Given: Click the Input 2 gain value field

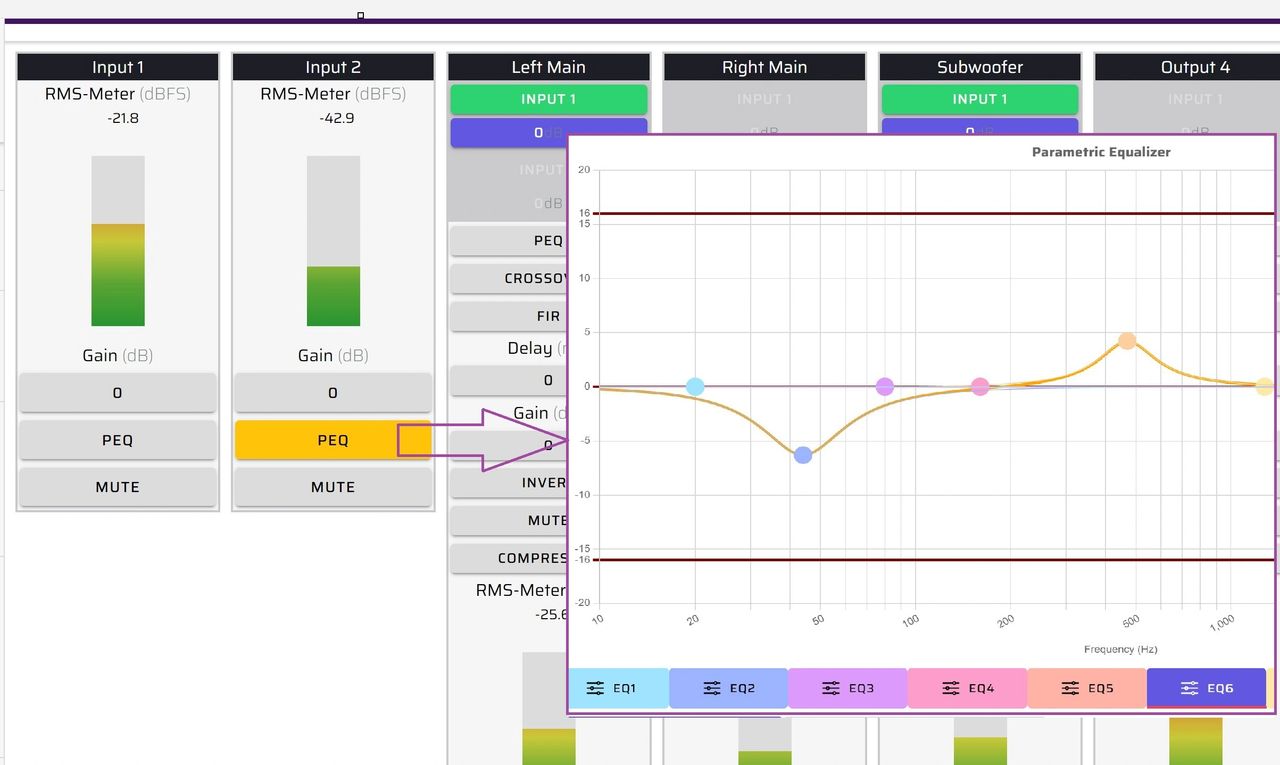Looking at the screenshot, I should tap(333, 393).
